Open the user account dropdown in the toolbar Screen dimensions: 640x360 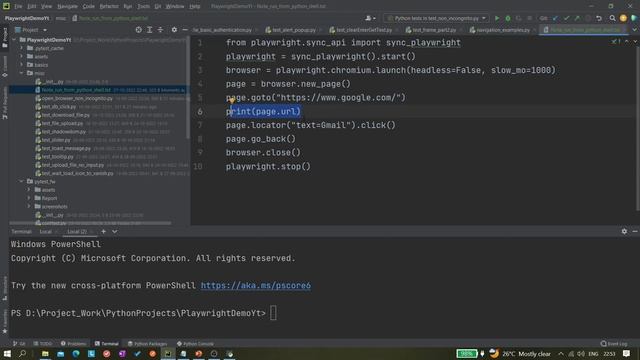pyautogui.click(x=371, y=18)
